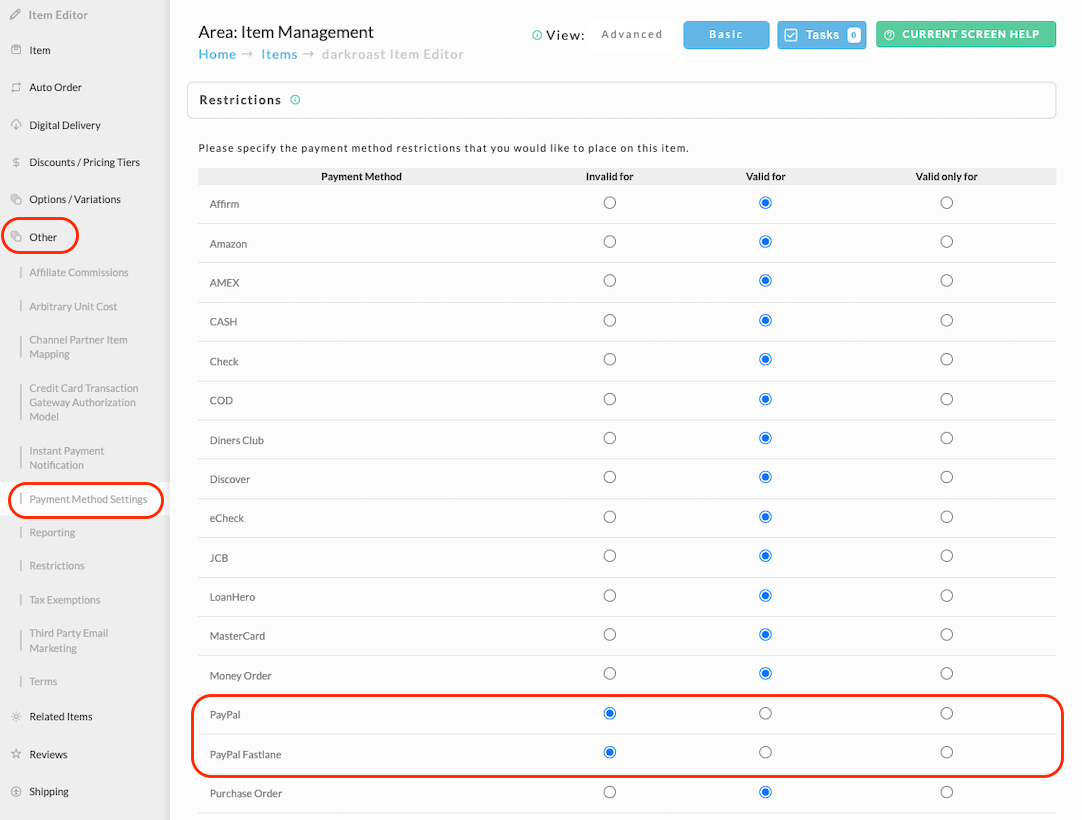
Task: Open Options / Variations section
Action: coord(75,199)
